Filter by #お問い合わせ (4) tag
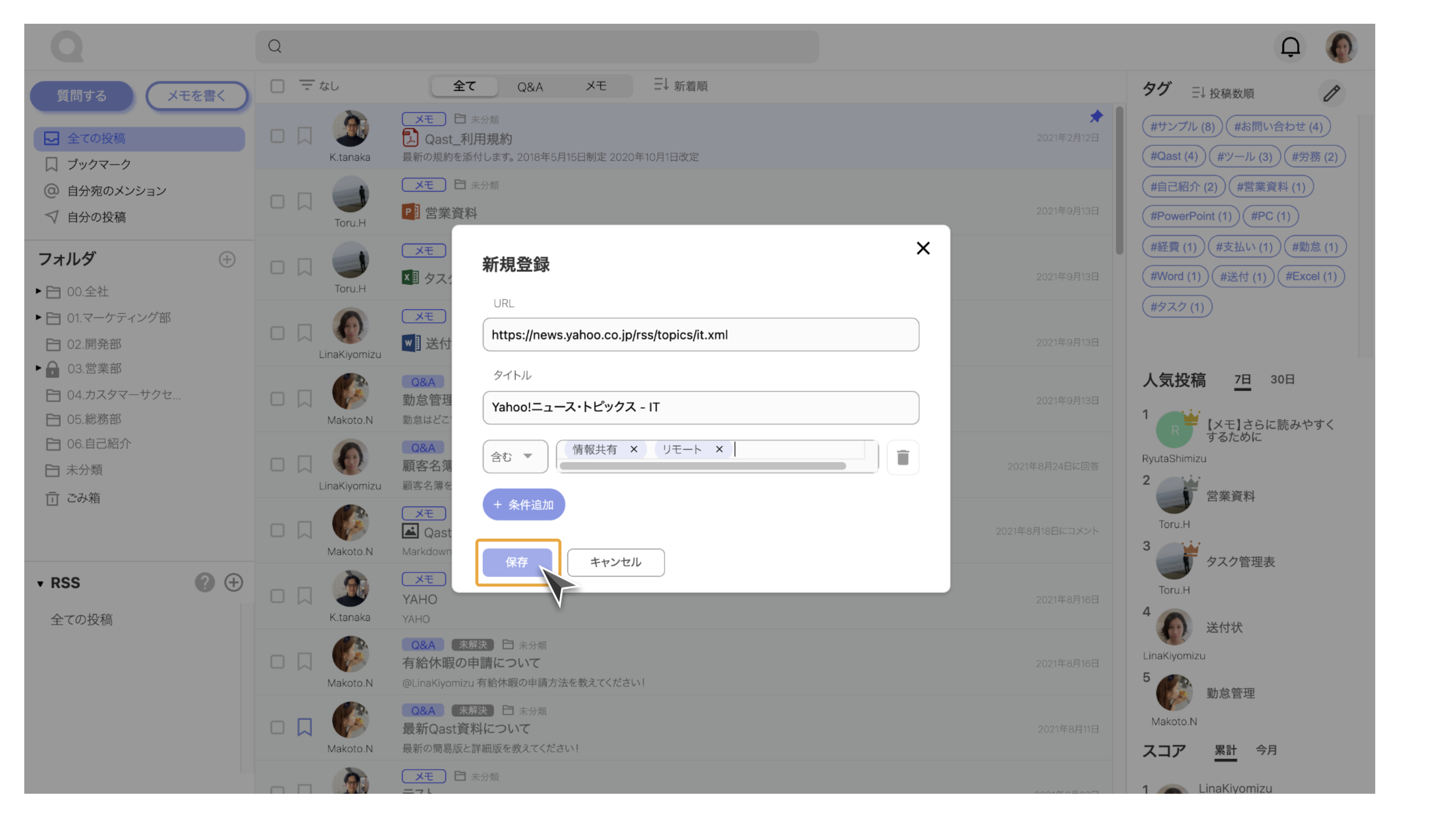Image resolution: width=1456 pixels, height=818 pixels. pos(1278,126)
